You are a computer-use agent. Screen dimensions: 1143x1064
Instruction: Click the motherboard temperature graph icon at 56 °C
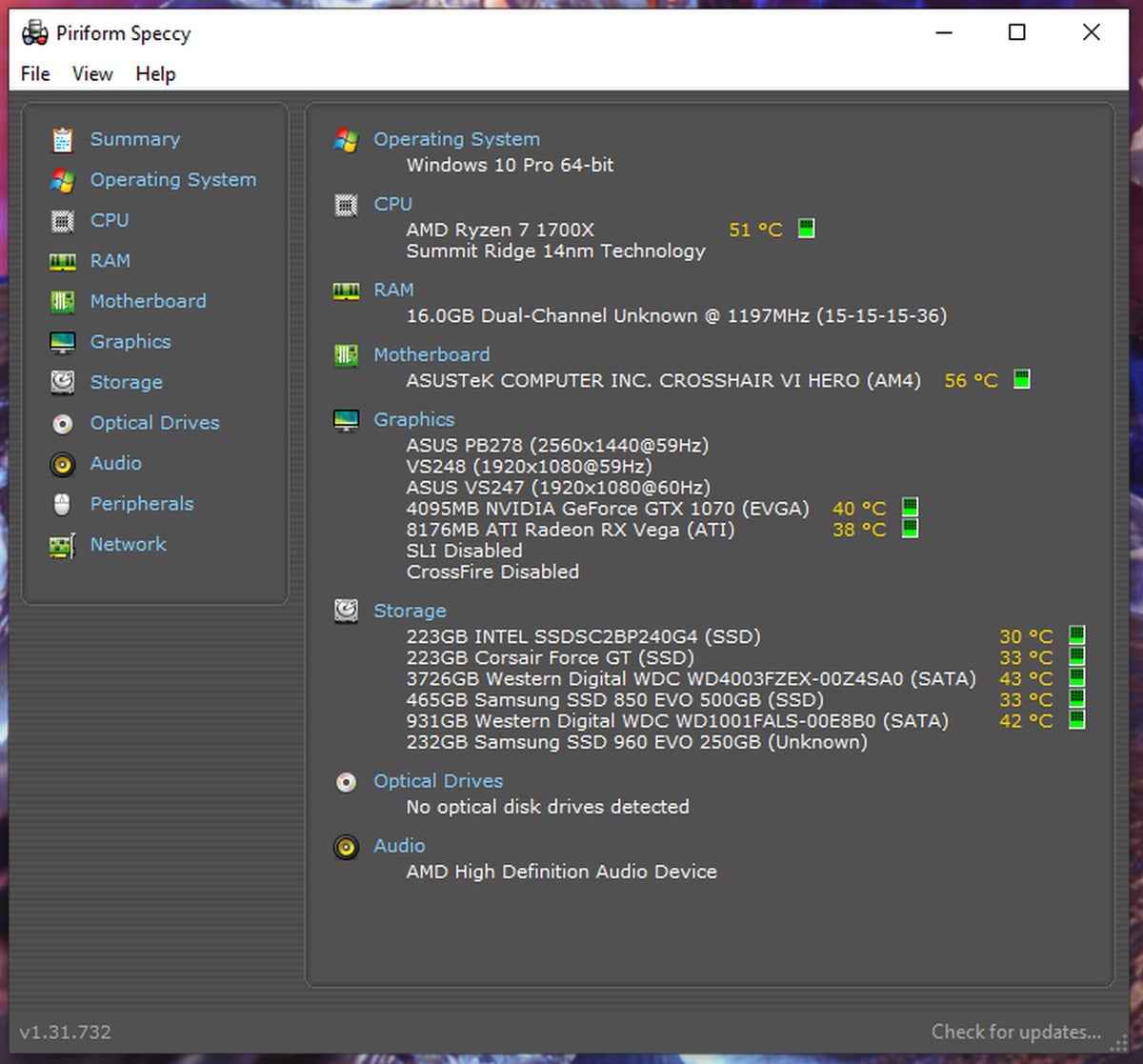1021,379
